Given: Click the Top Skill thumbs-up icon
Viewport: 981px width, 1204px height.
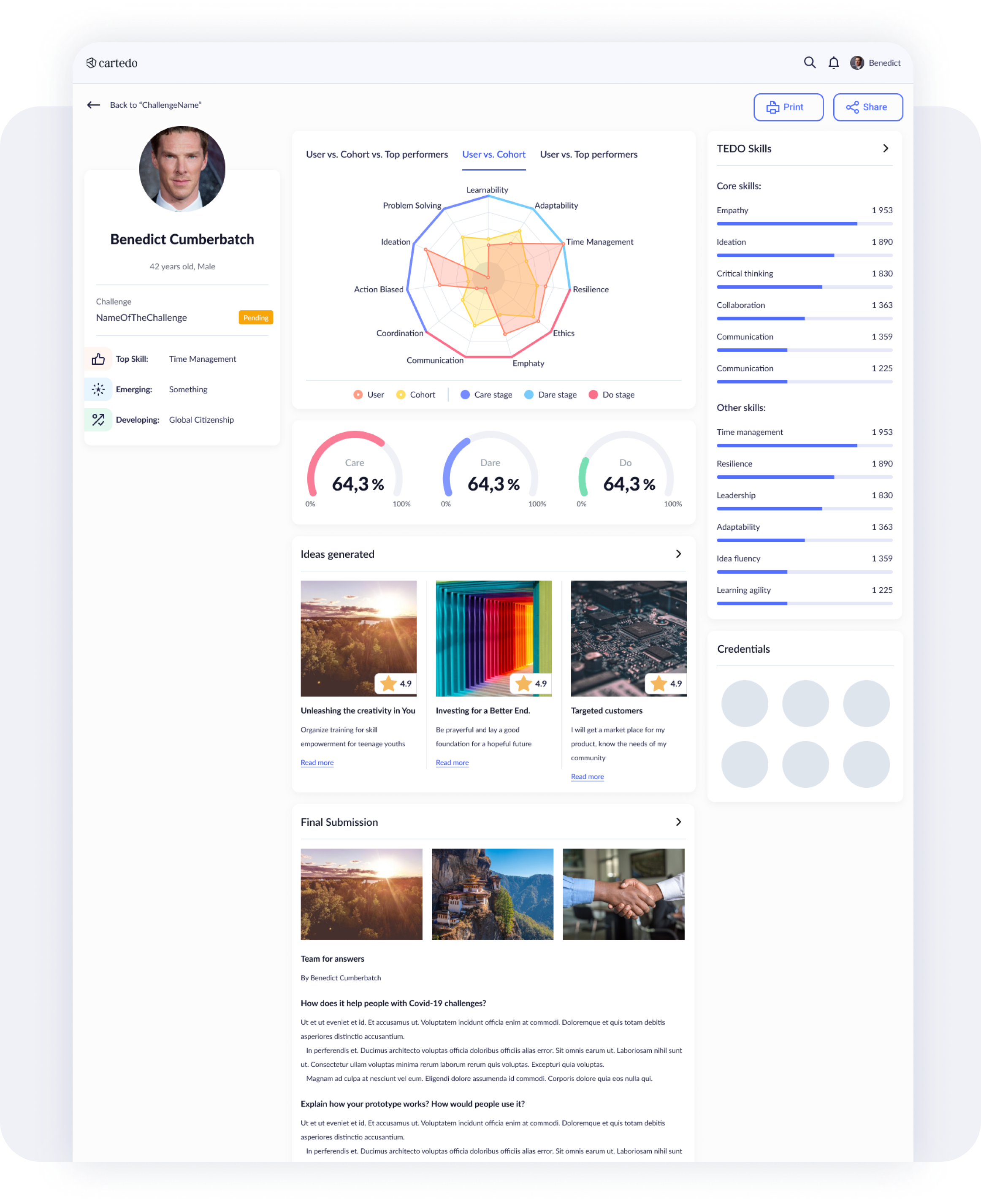Looking at the screenshot, I should (x=98, y=359).
